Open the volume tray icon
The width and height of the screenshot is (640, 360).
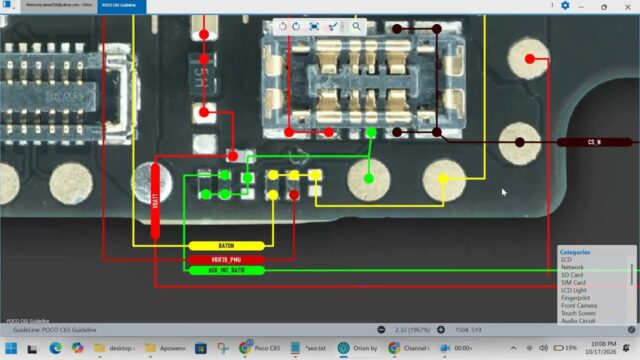coord(543,348)
